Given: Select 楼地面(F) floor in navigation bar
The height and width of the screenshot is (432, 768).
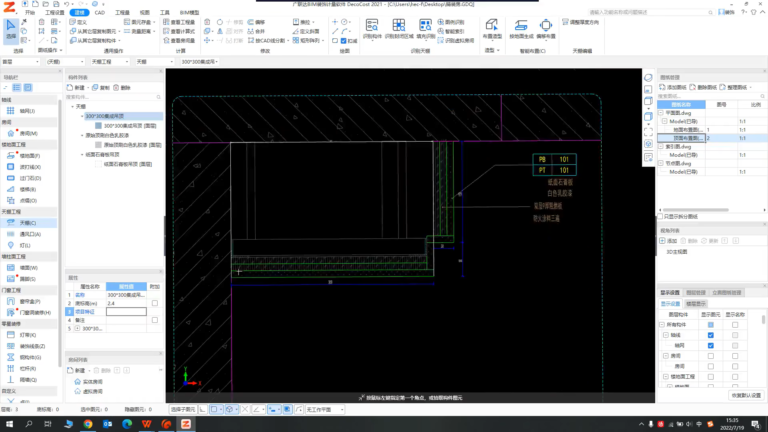Looking at the screenshot, I should click(29, 156).
